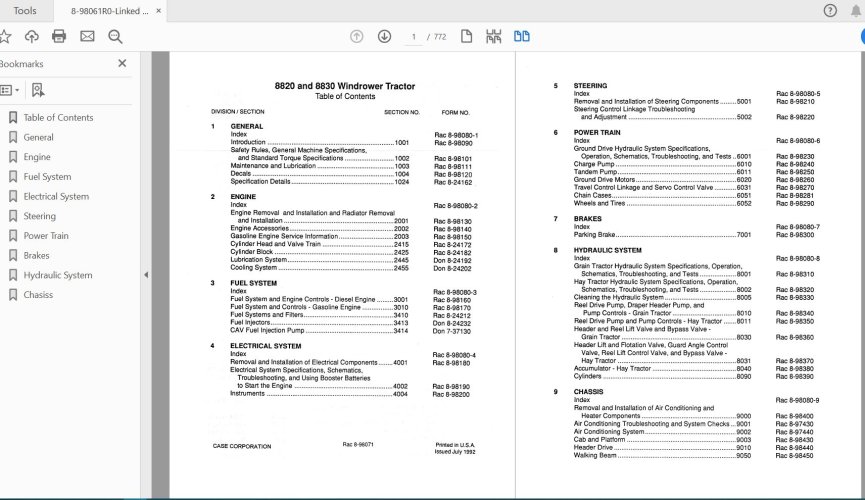865x500 pixels.
Task: Switch to the 8-98061R0-Linked document tab
Action: pos(109,11)
